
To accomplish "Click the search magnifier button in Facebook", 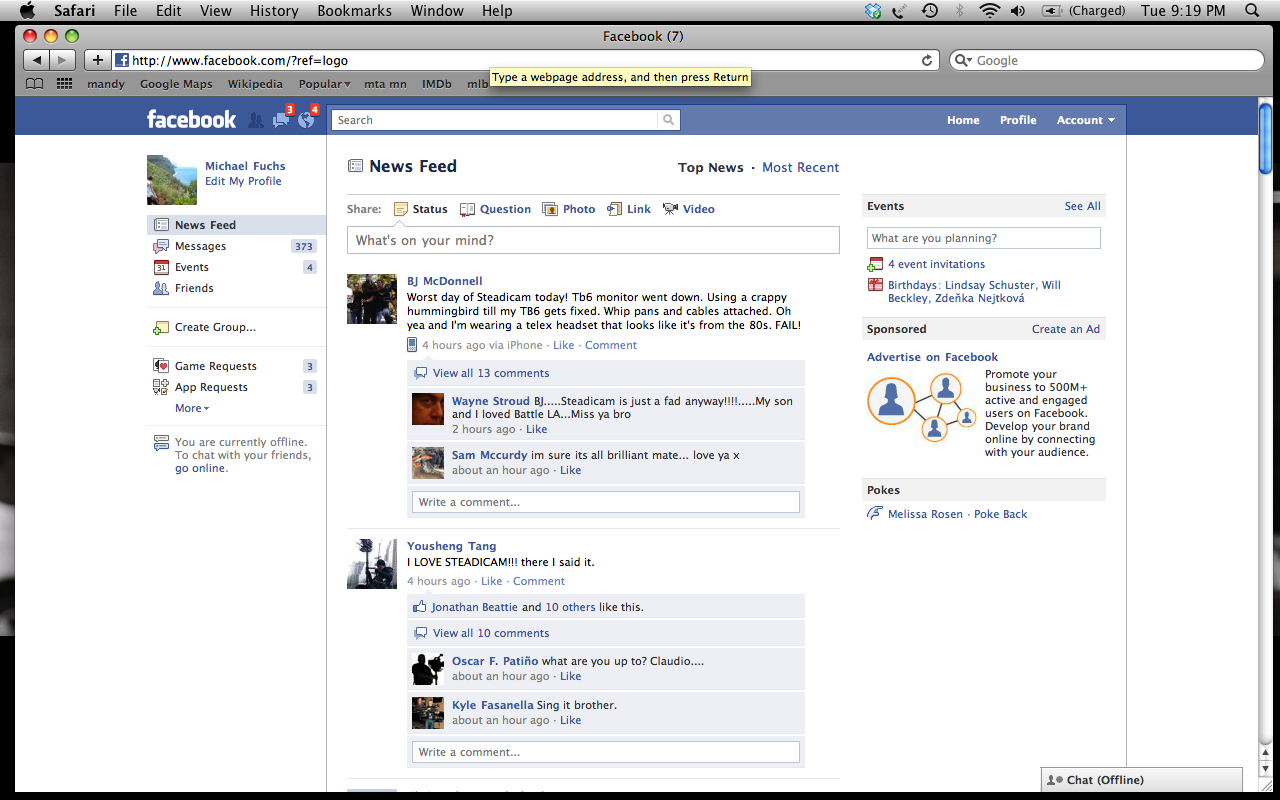I will click(x=668, y=120).
